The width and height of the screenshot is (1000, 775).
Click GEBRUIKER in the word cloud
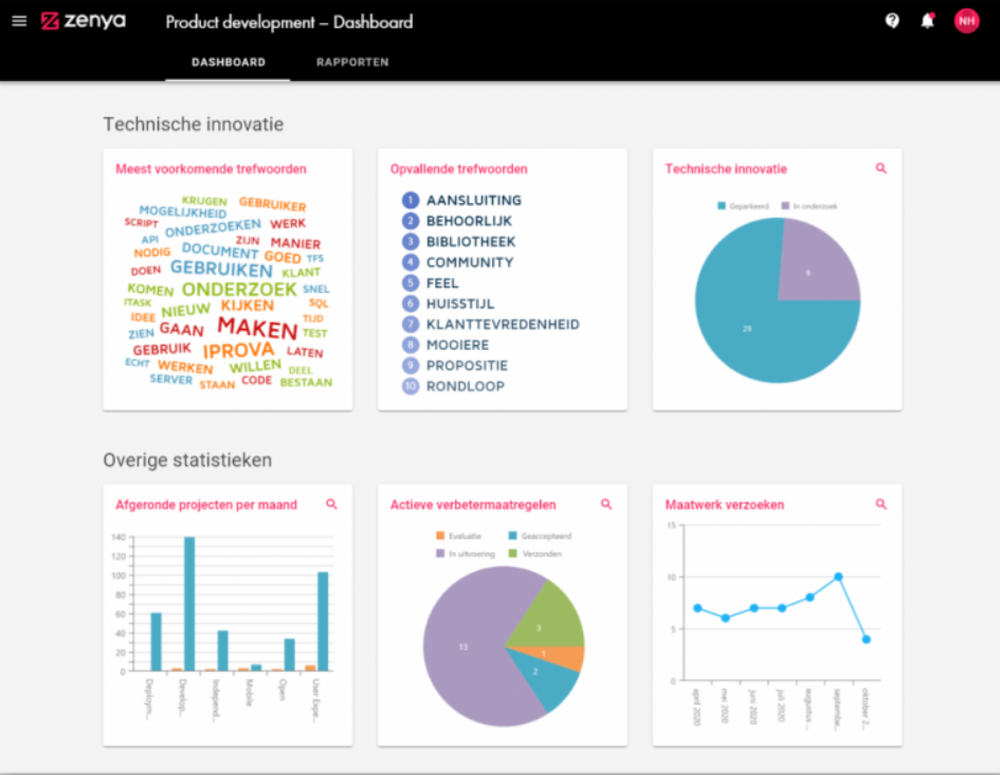pyautogui.click(x=272, y=204)
